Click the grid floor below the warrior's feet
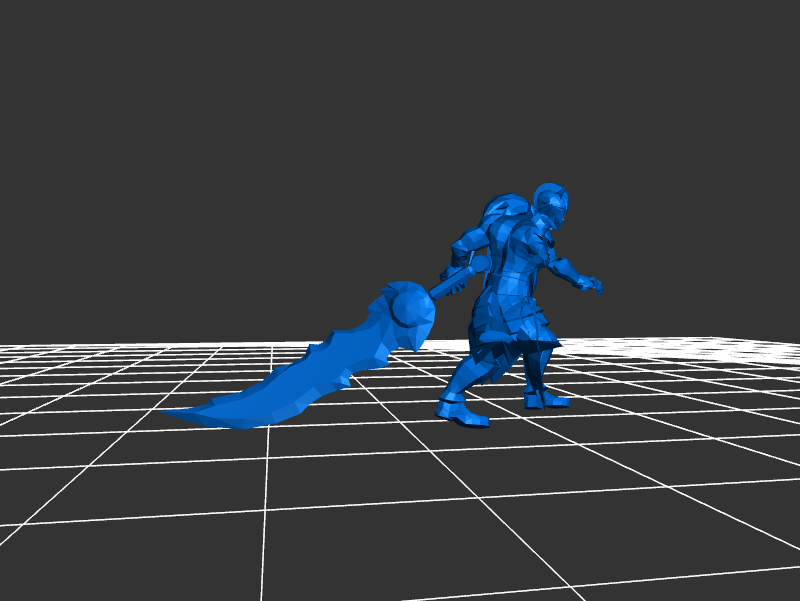Viewport: 800px width, 601px height. tap(500, 450)
